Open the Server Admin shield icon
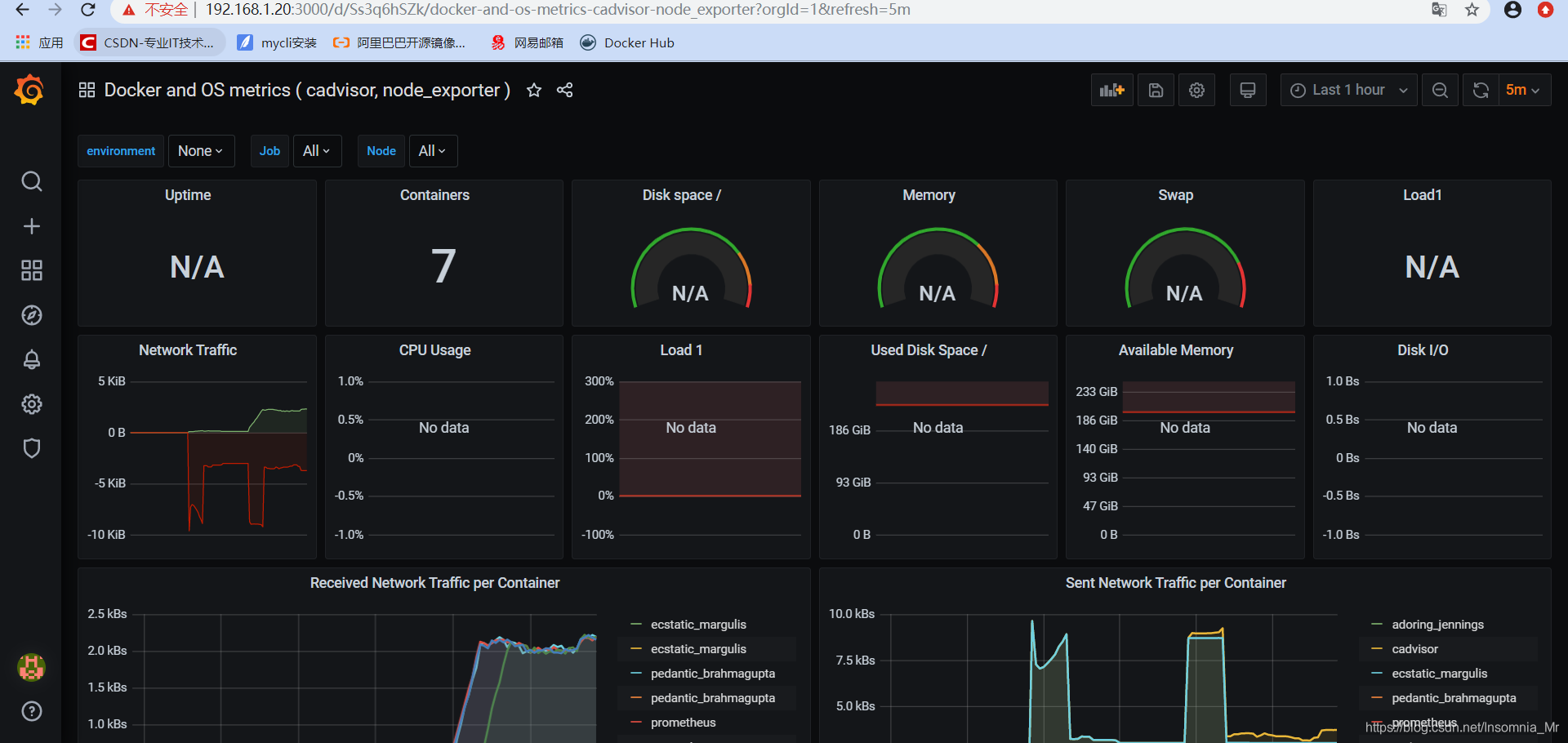The width and height of the screenshot is (1568, 743). click(31, 448)
